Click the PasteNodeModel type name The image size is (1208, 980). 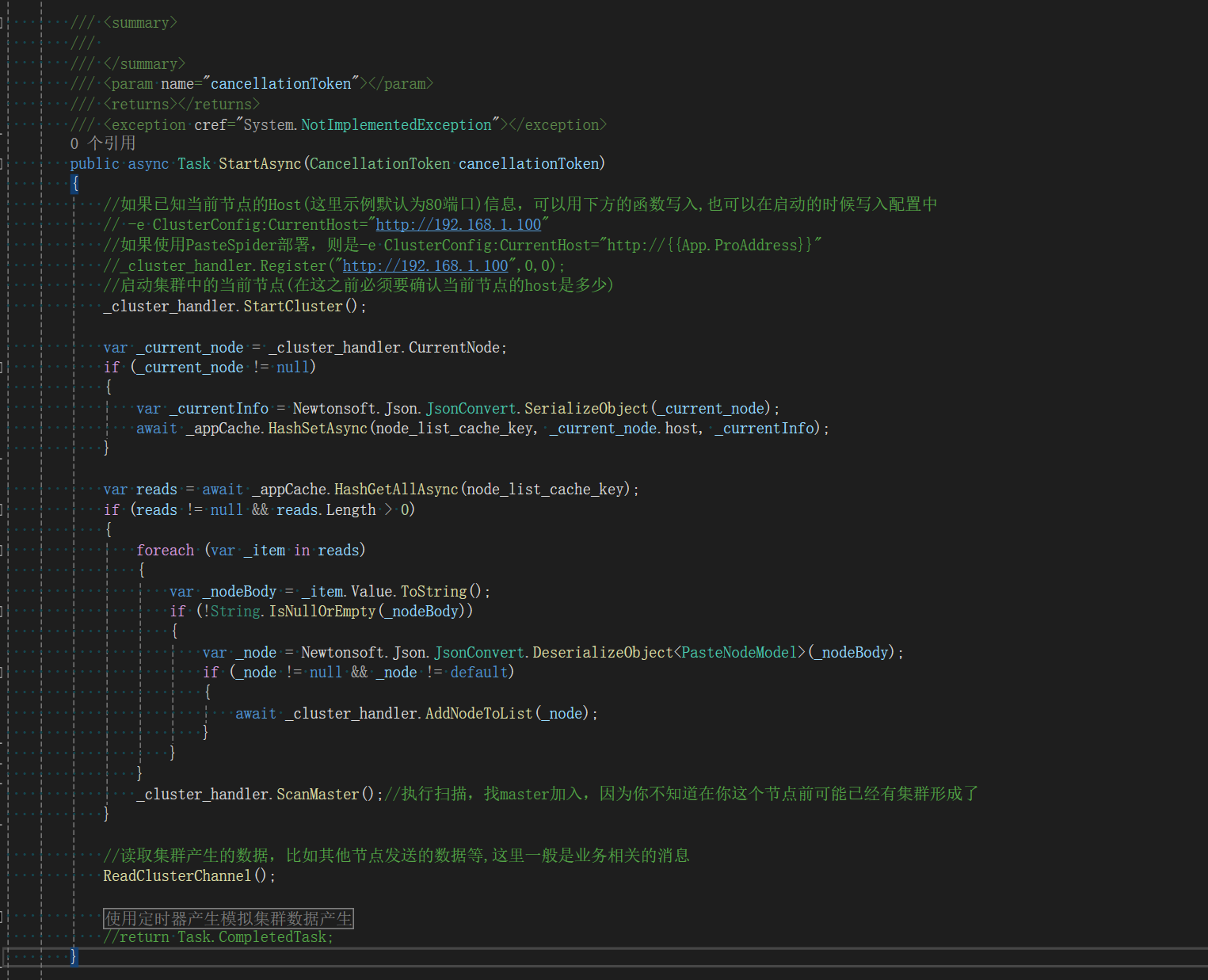click(x=739, y=653)
